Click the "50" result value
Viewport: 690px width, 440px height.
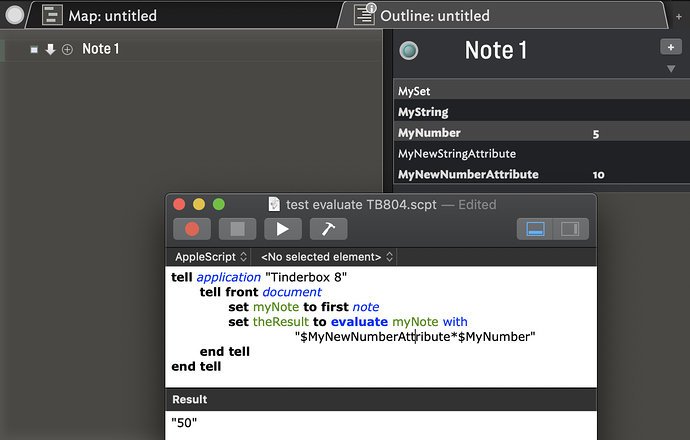pyautogui.click(x=184, y=423)
